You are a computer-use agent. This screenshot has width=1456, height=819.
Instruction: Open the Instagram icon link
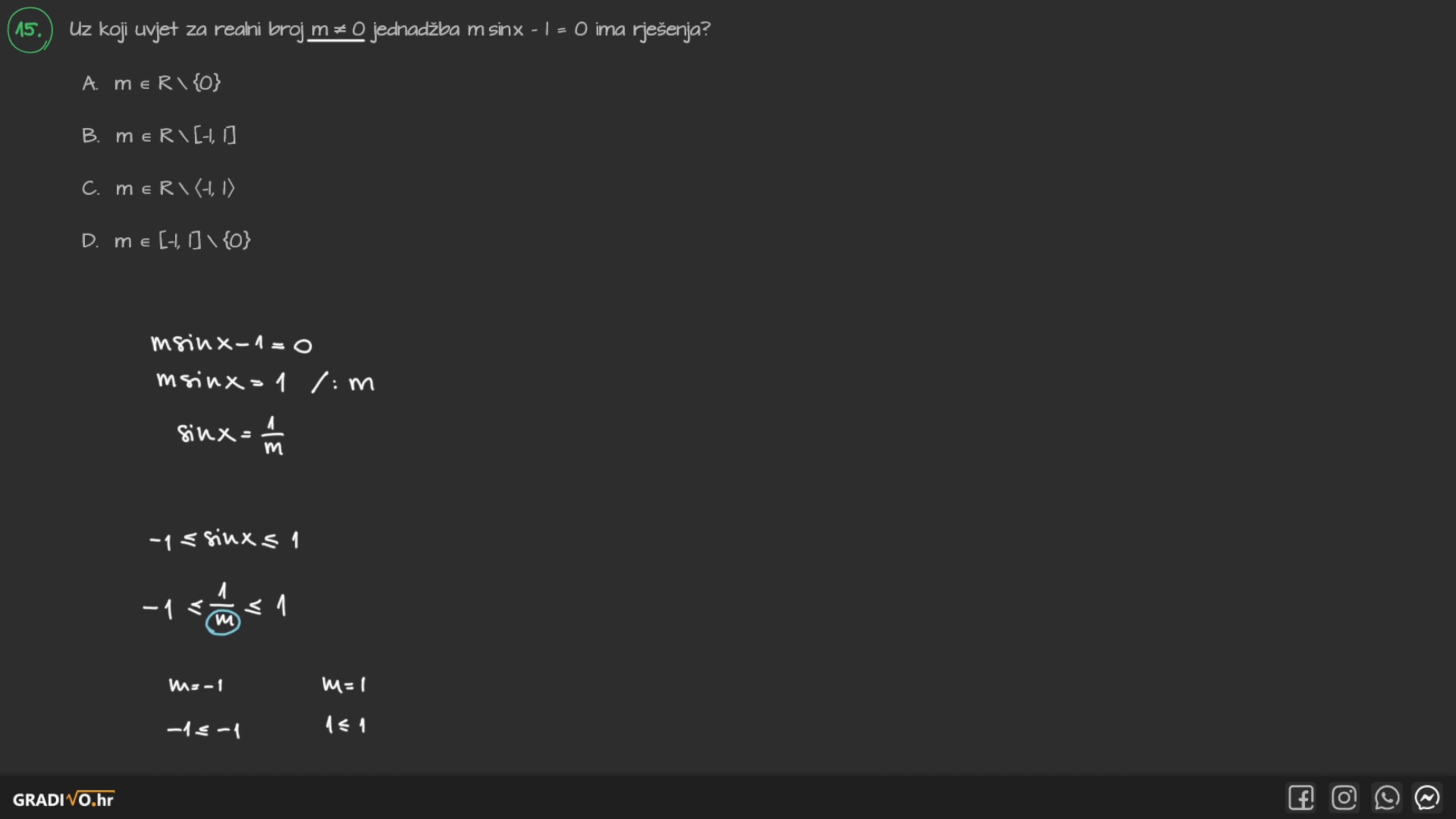[x=1343, y=798]
